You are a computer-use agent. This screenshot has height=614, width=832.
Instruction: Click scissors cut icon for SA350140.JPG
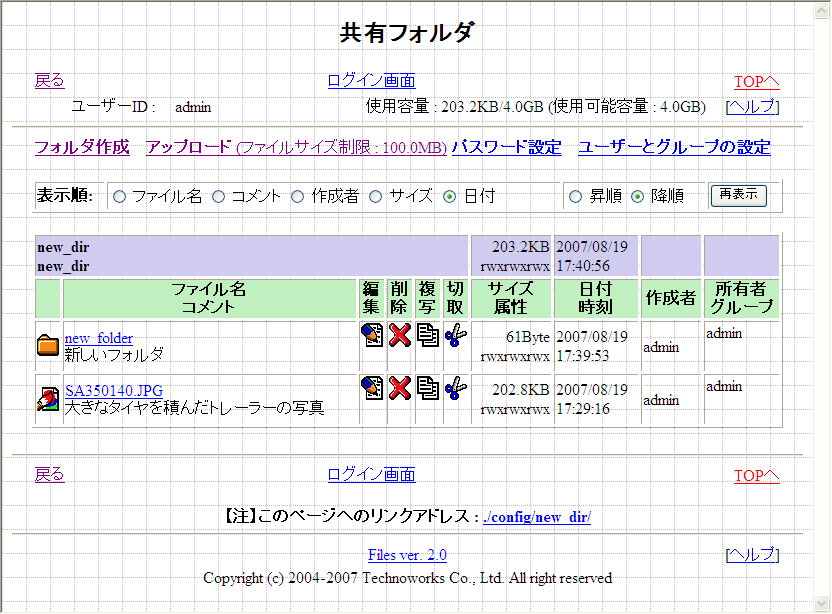point(456,388)
